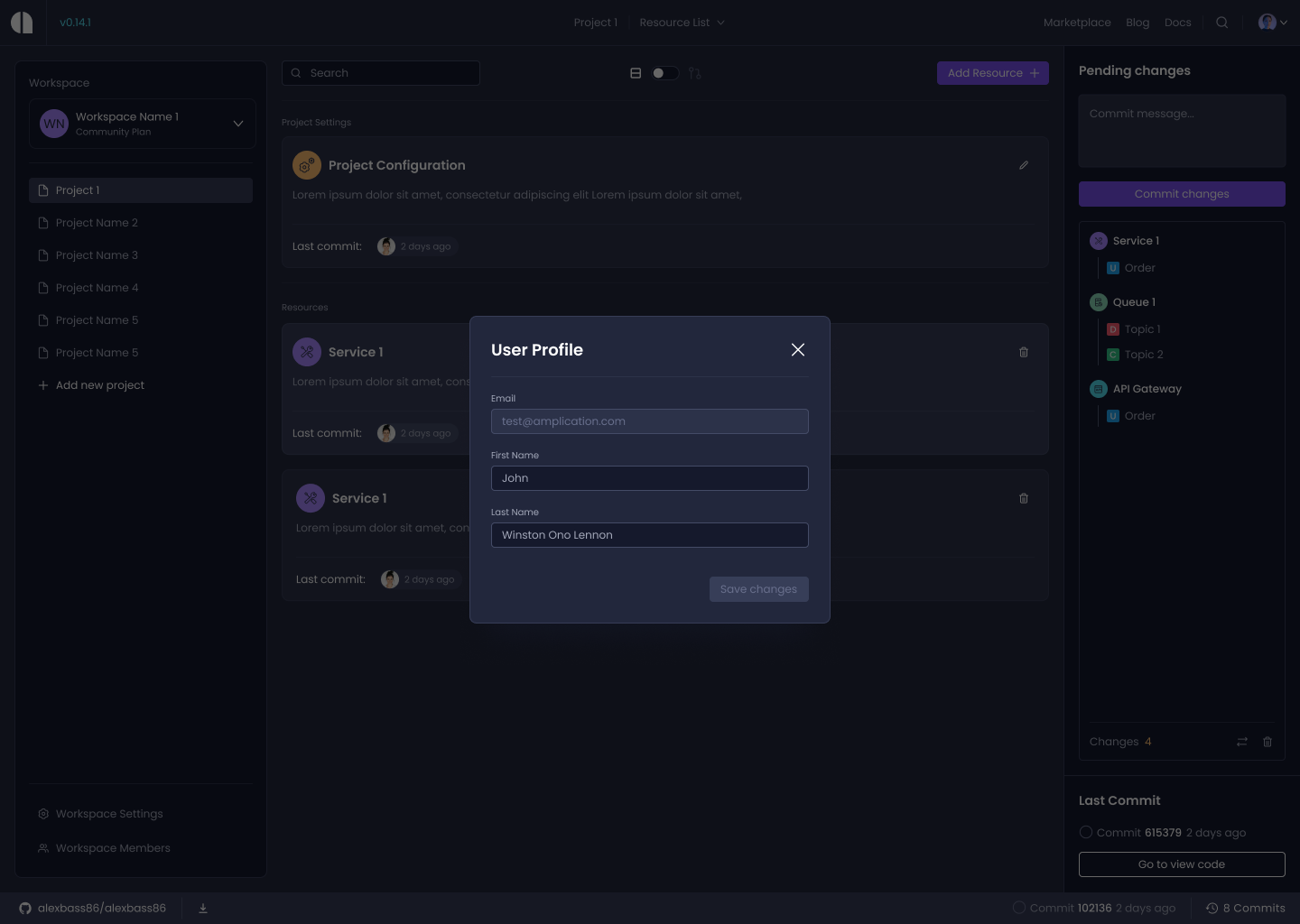Delete the first Service 1 with trash icon
This screenshot has height=924, width=1300.
1024,352
